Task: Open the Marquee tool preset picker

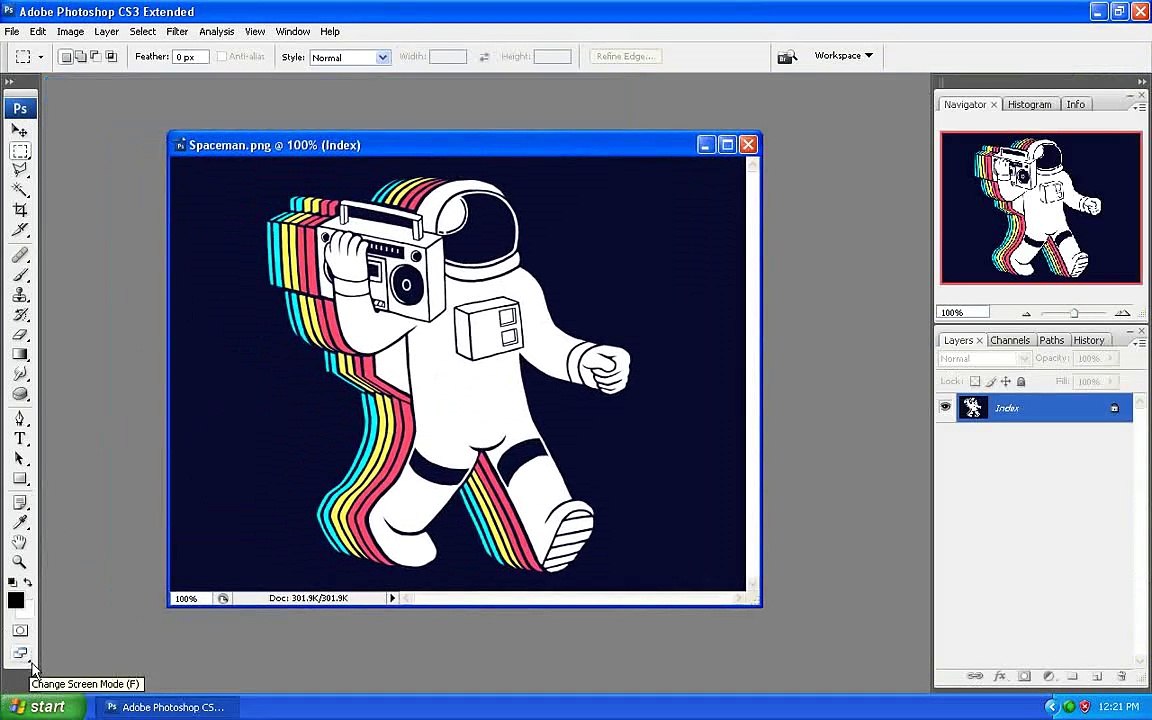Action: pos(28,57)
